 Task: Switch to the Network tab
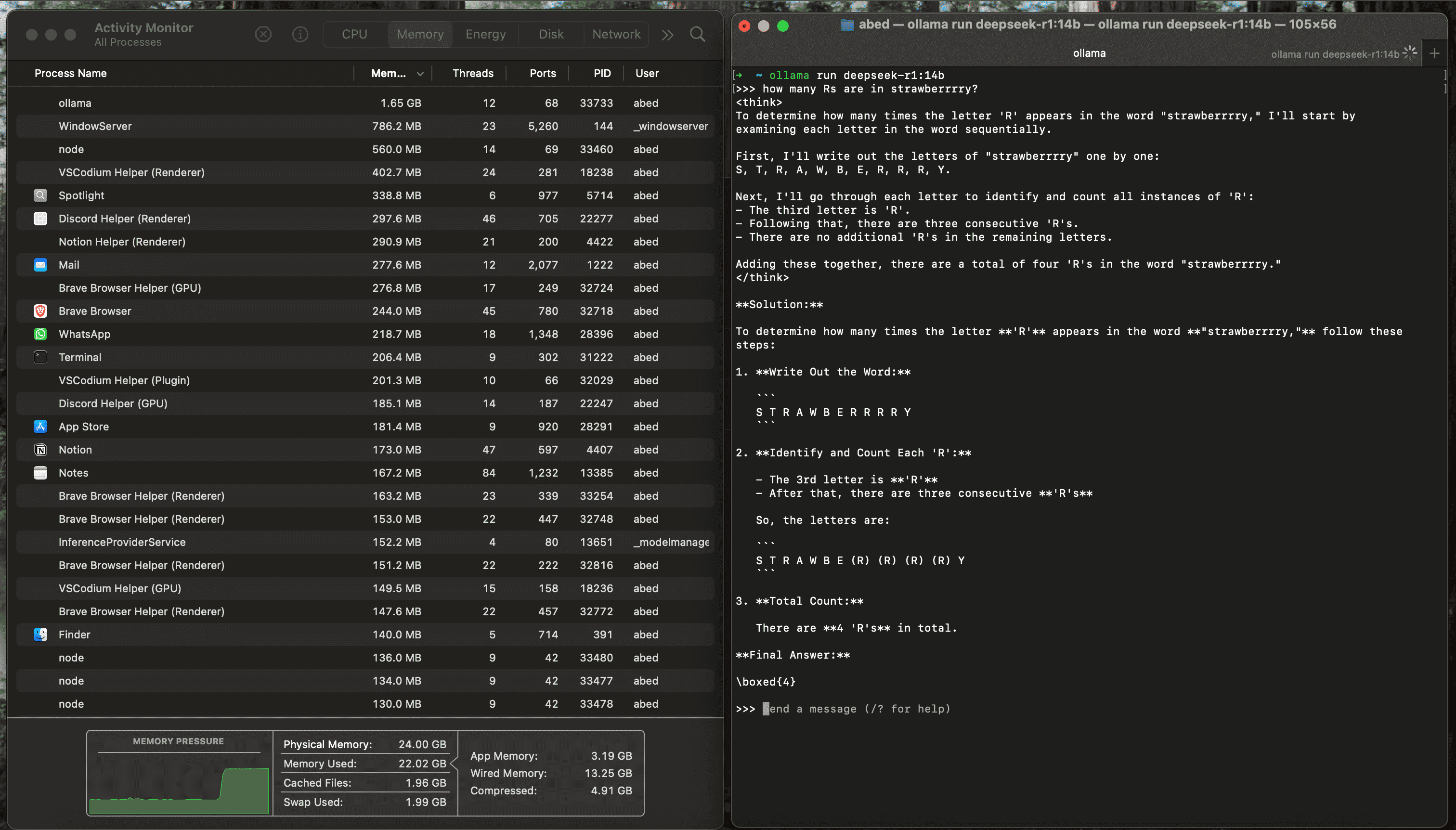[x=616, y=34]
